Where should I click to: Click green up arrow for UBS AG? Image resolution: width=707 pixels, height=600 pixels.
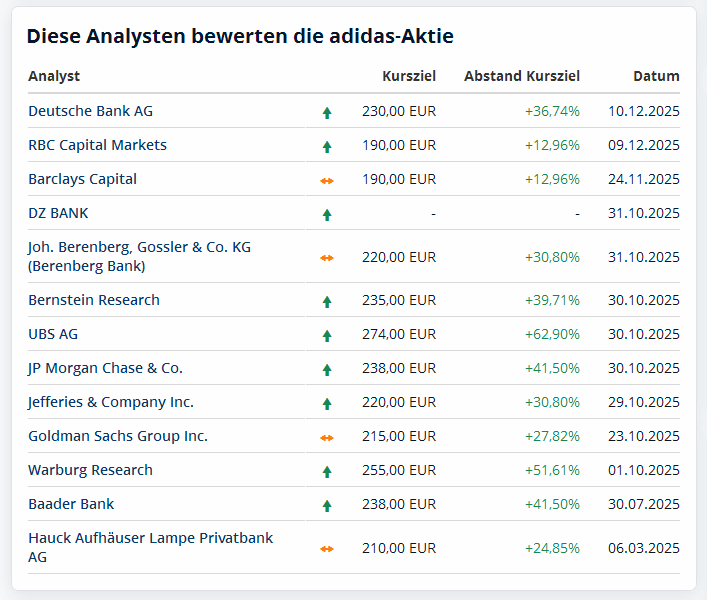[327, 336]
